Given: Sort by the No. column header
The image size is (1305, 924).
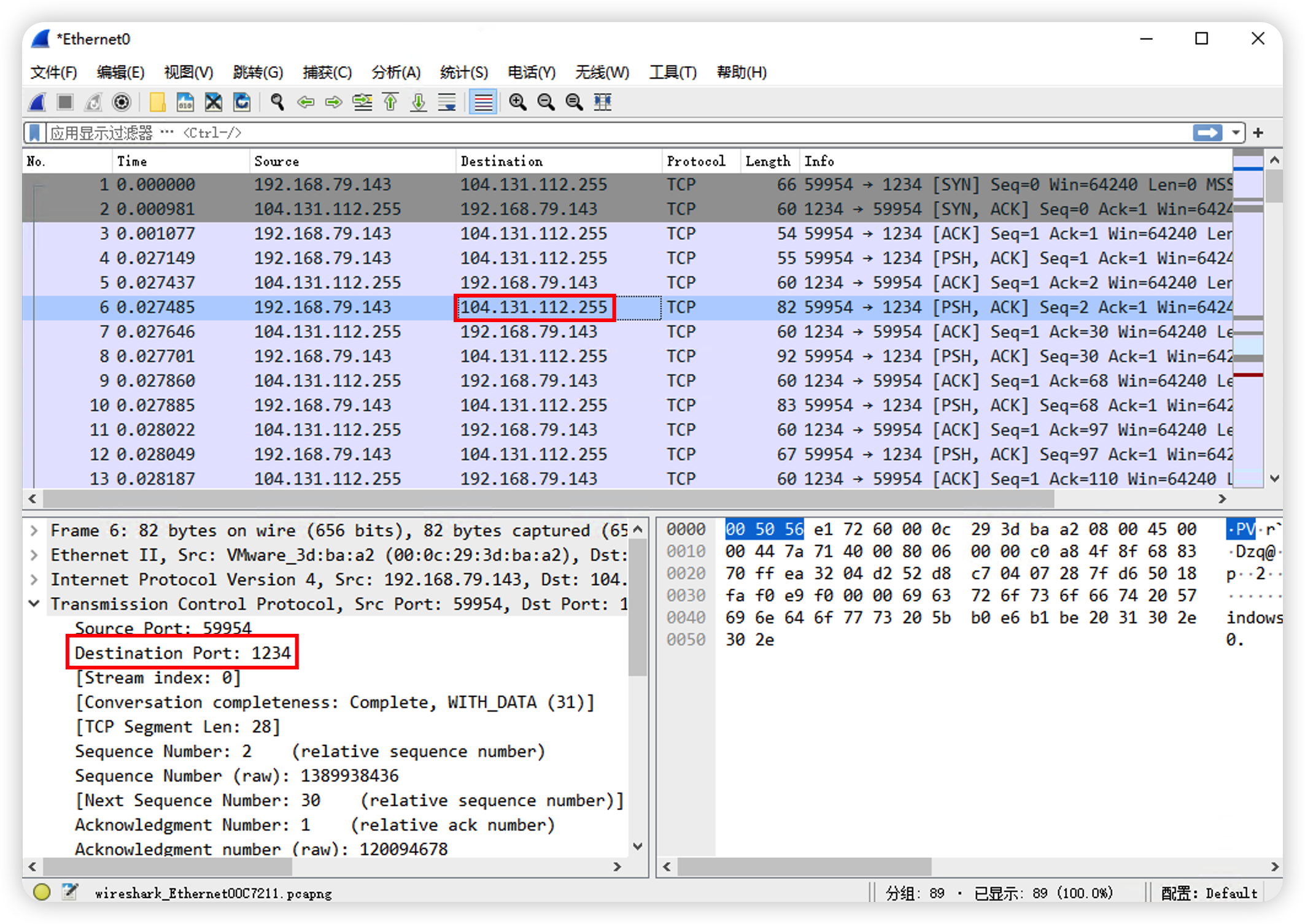Looking at the screenshot, I should 68,161.
